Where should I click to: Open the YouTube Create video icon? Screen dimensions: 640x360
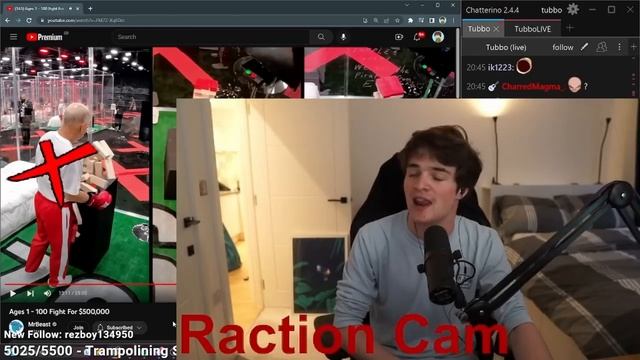pyautogui.click(x=399, y=37)
